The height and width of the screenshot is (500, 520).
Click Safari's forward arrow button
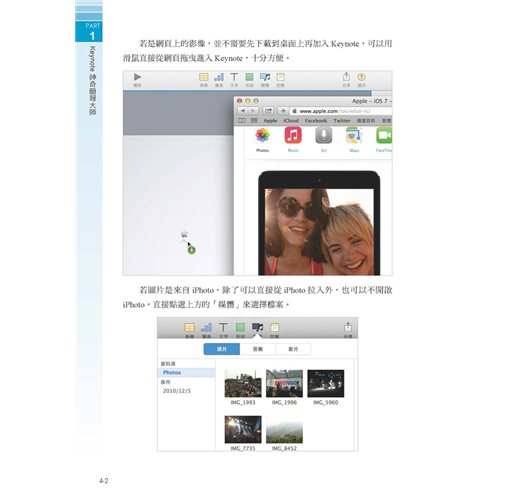[253, 111]
